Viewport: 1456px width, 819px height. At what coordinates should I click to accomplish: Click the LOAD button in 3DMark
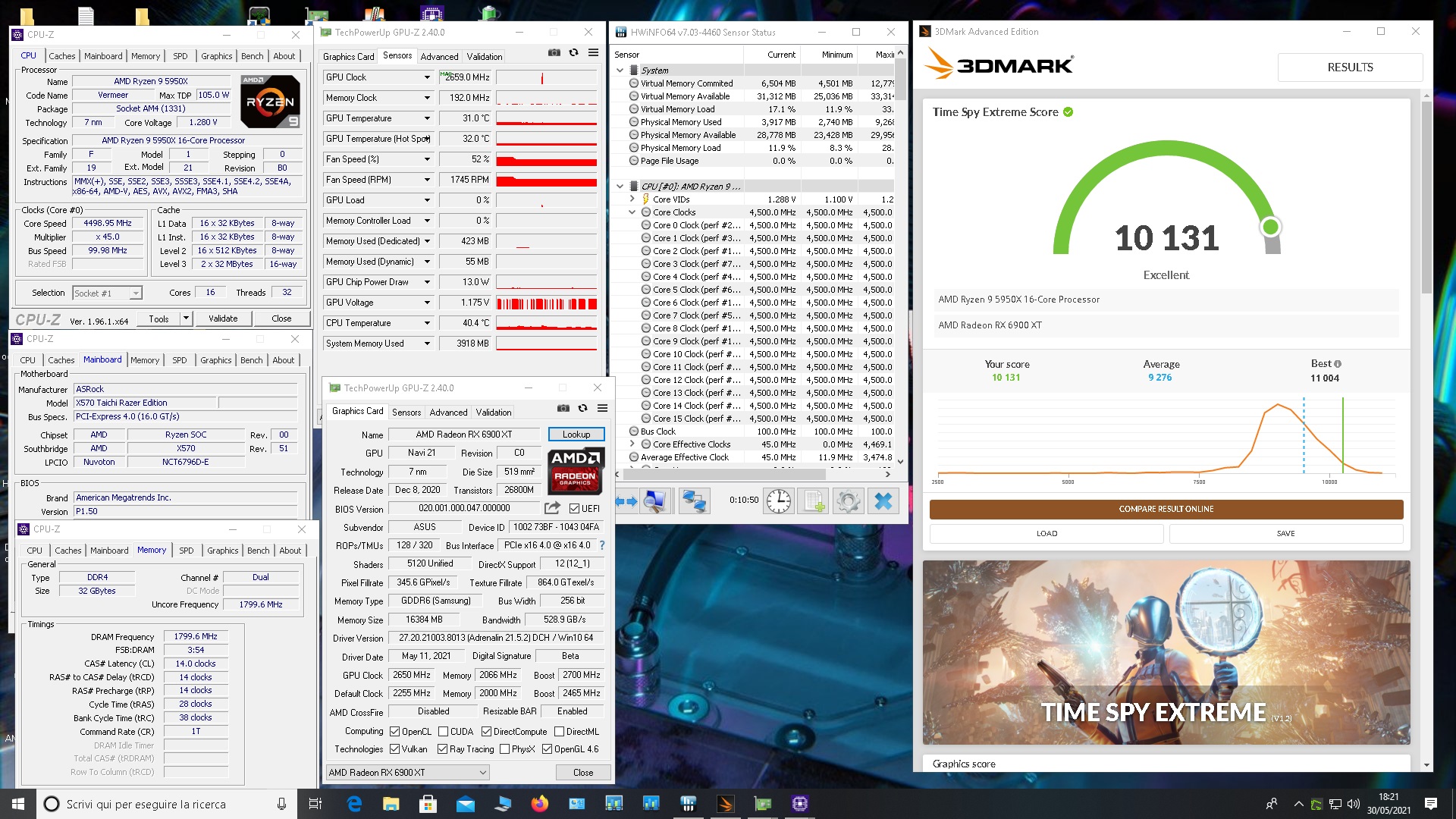click(1046, 534)
